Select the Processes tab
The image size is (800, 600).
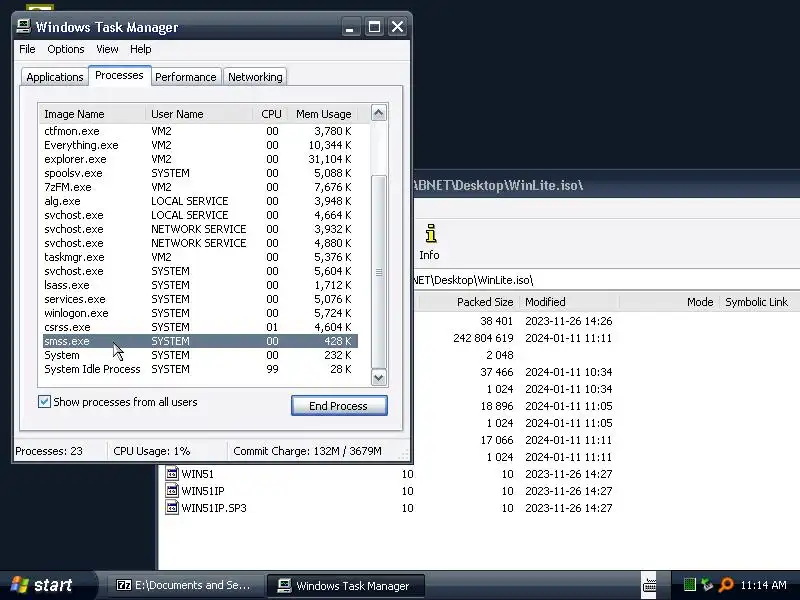(x=119, y=76)
